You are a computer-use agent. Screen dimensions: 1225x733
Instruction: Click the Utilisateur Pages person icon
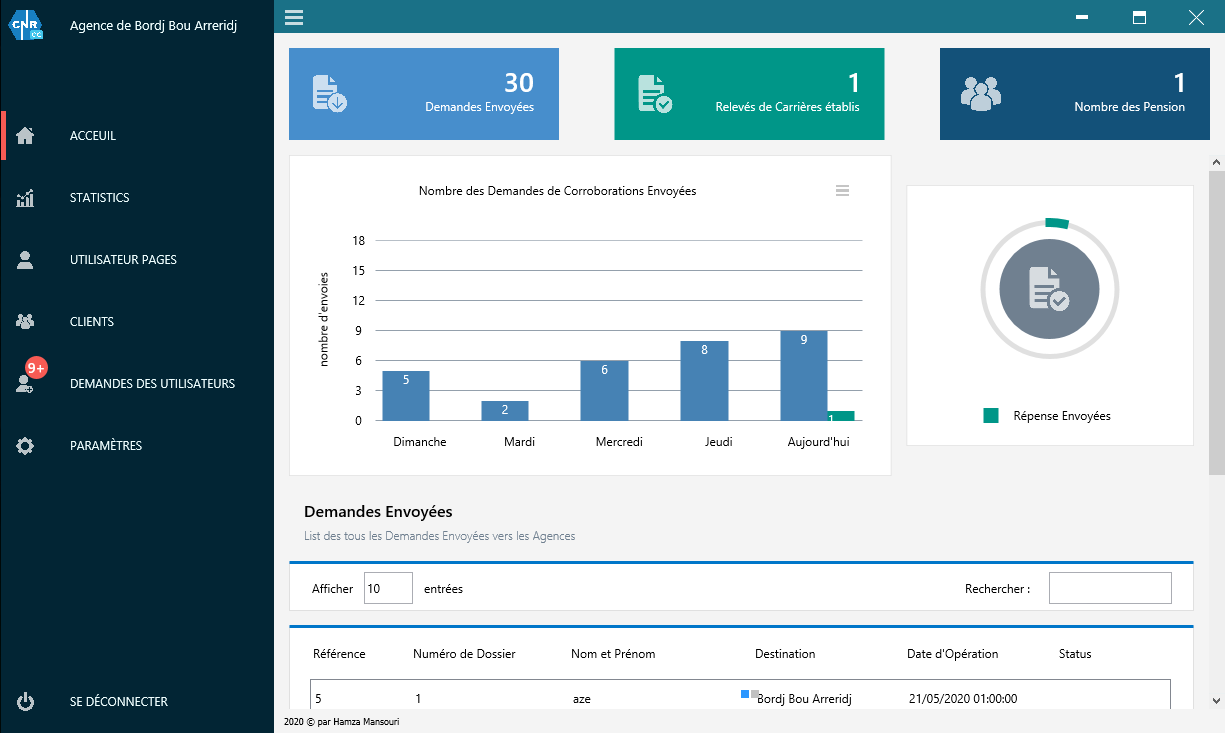pyautogui.click(x=26, y=260)
